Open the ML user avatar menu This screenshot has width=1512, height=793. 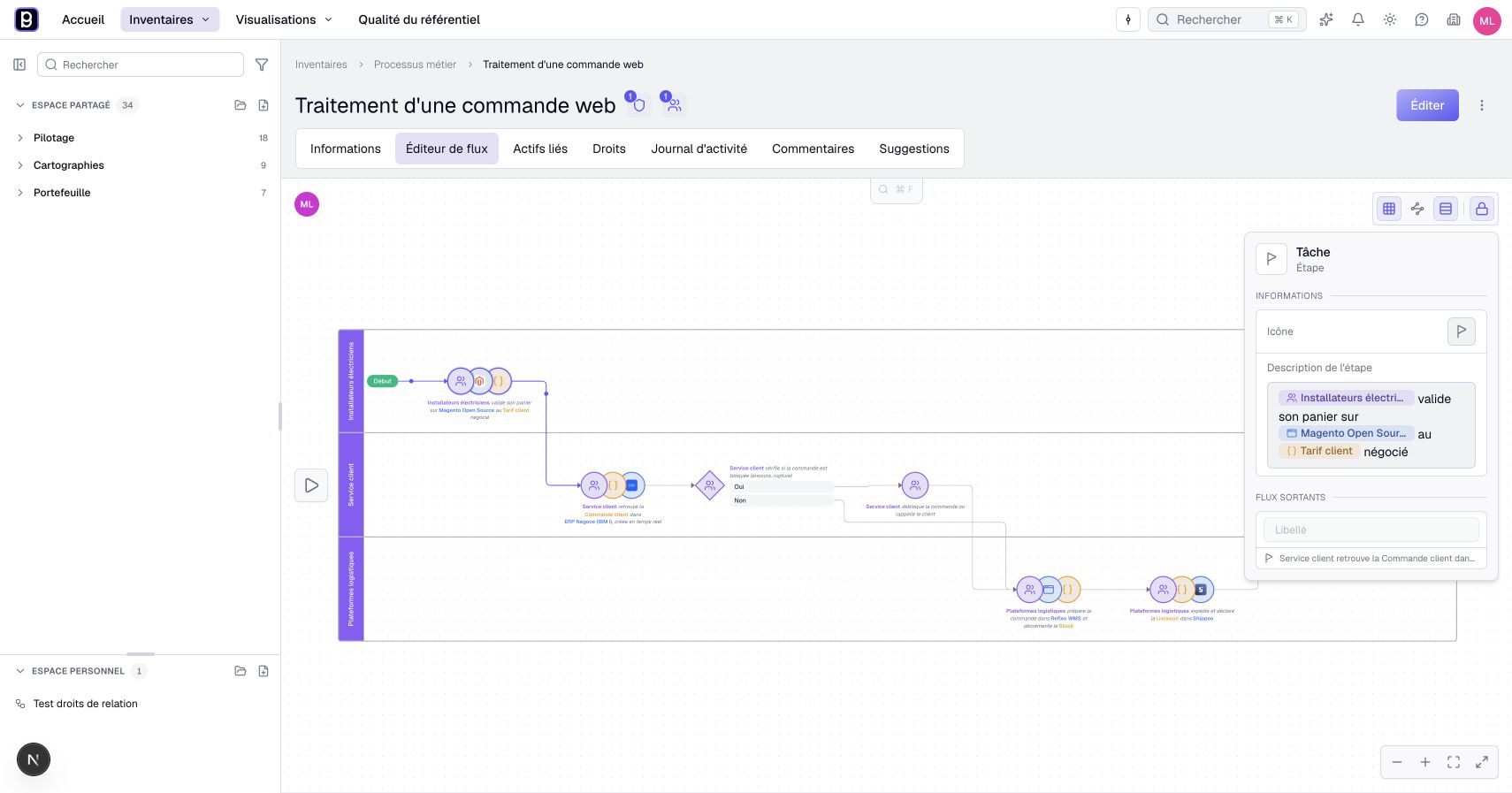tap(1487, 20)
